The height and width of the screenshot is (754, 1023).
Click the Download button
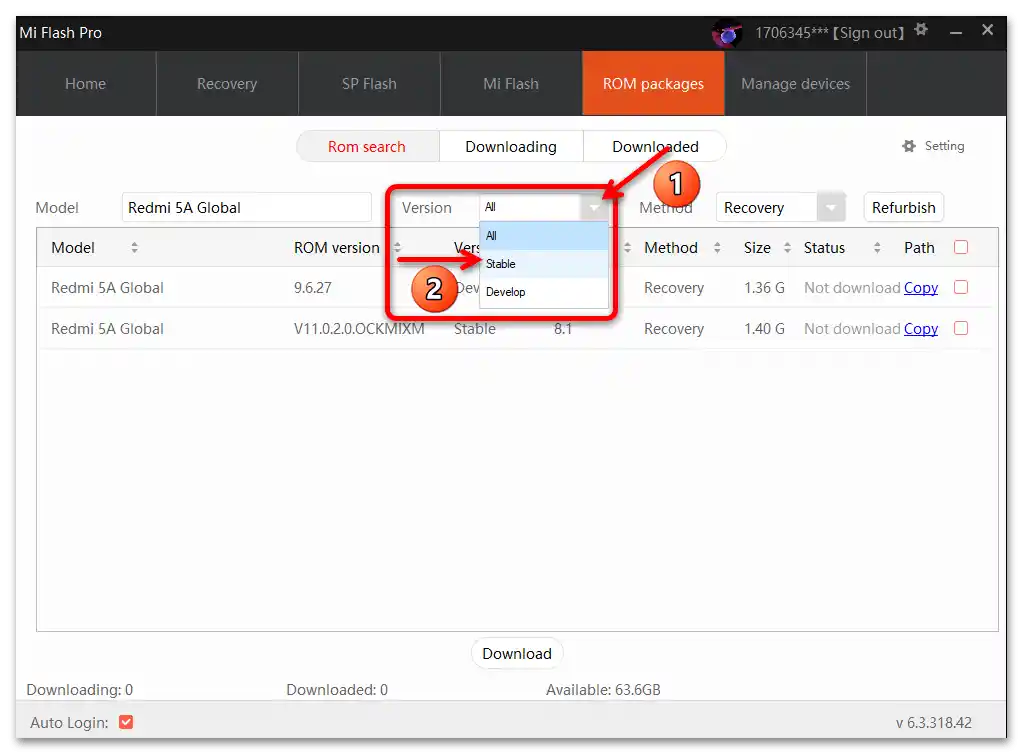point(517,654)
